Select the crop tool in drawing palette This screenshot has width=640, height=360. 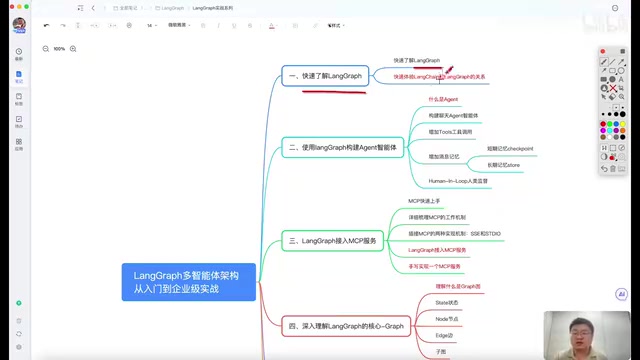click(621, 88)
